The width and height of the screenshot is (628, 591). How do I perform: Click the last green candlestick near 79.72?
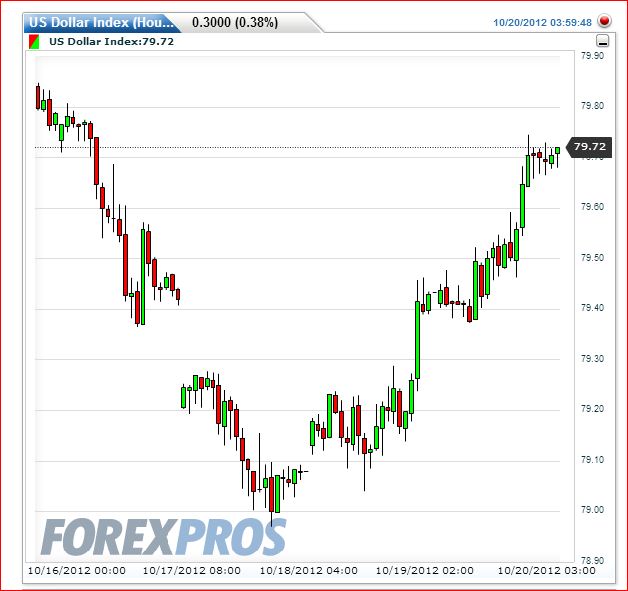point(558,151)
